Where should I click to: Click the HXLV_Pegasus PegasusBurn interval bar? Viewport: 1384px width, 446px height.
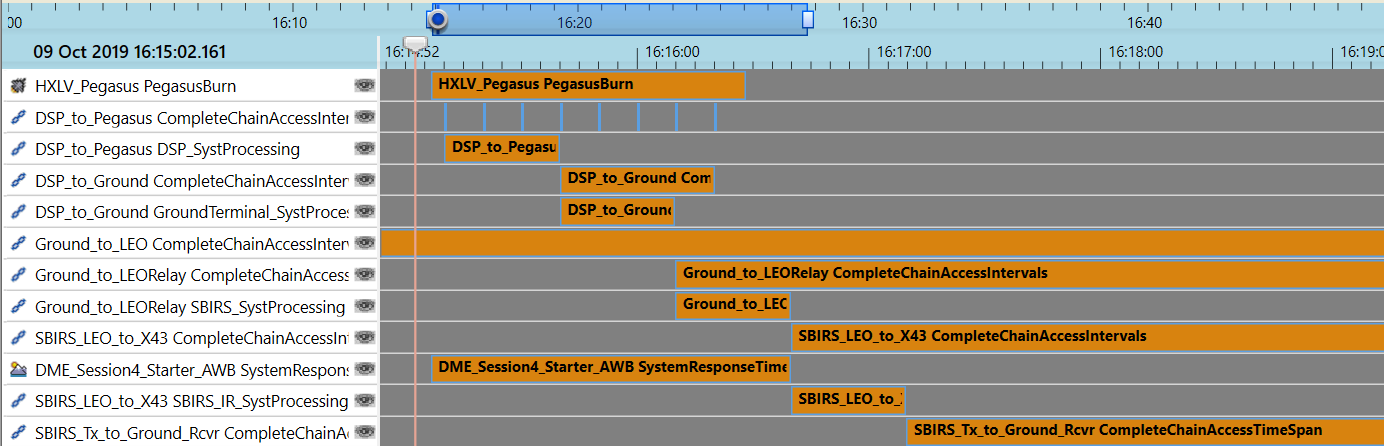point(588,85)
